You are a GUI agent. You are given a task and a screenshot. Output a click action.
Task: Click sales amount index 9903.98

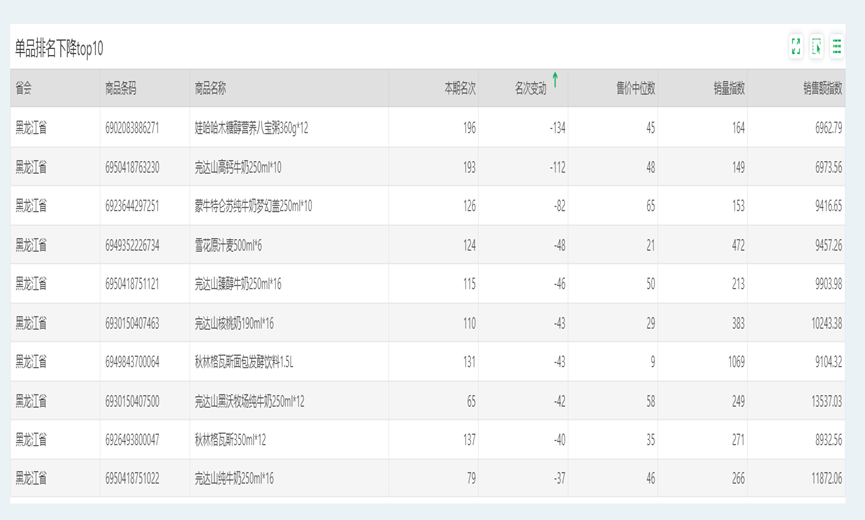click(x=829, y=284)
